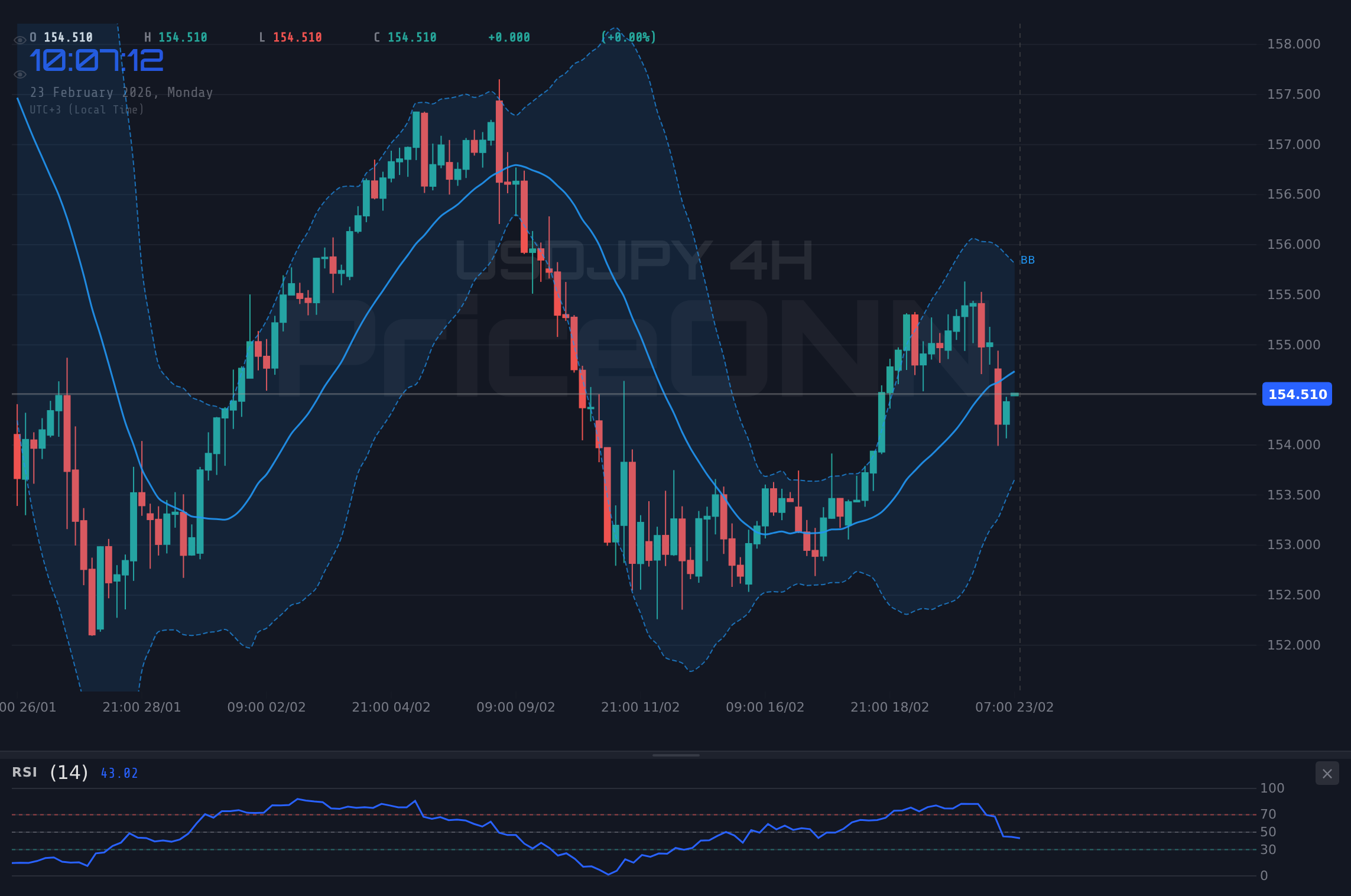Select the RSI value 43.02 readout

coord(119,772)
